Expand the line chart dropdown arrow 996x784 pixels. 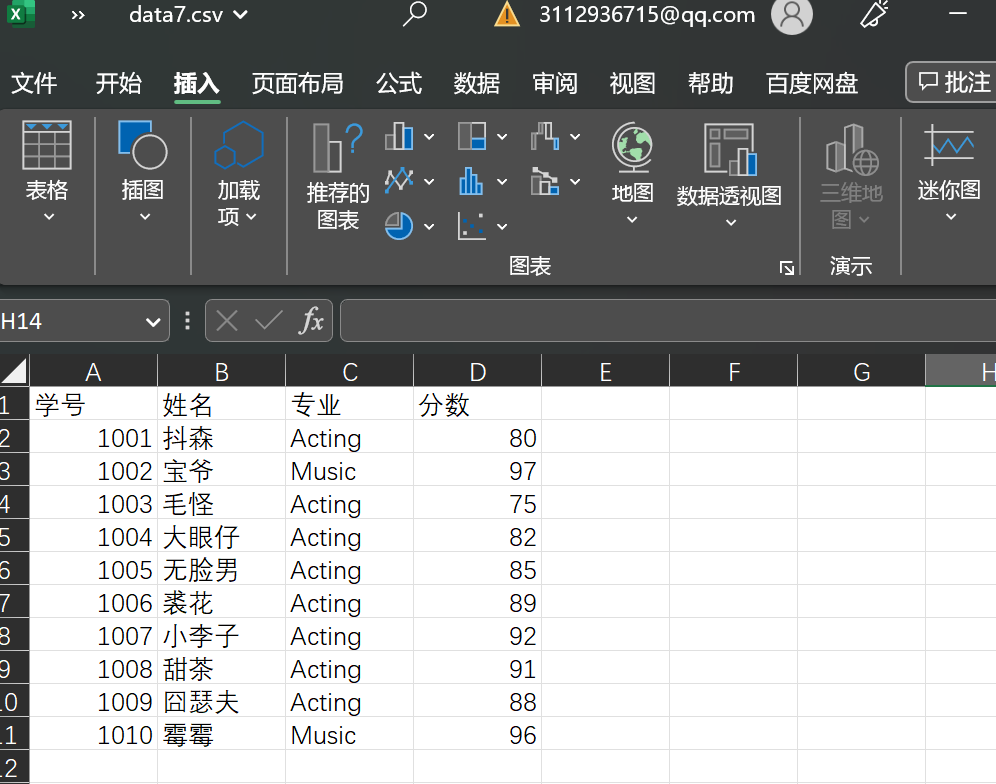(x=429, y=182)
